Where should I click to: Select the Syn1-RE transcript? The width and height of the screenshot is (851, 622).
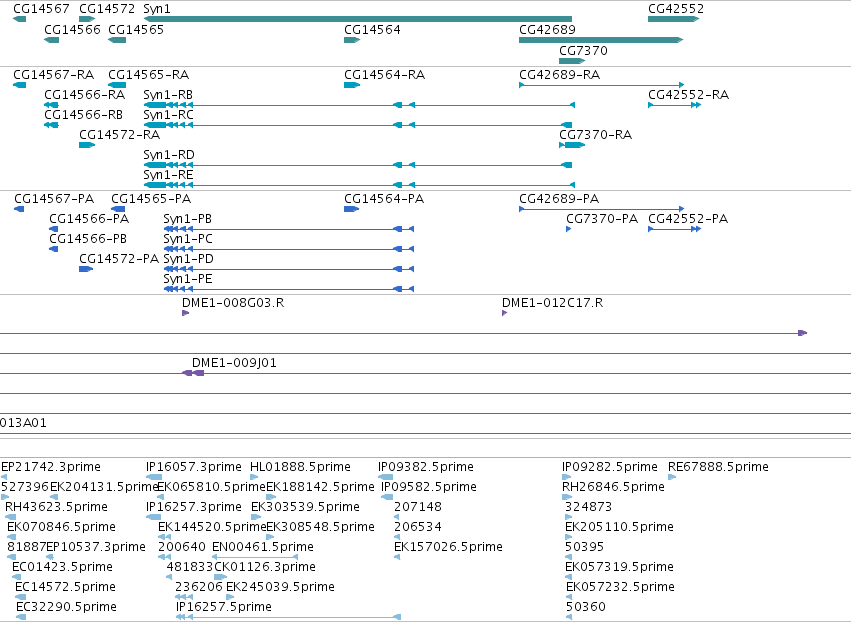coord(359,185)
